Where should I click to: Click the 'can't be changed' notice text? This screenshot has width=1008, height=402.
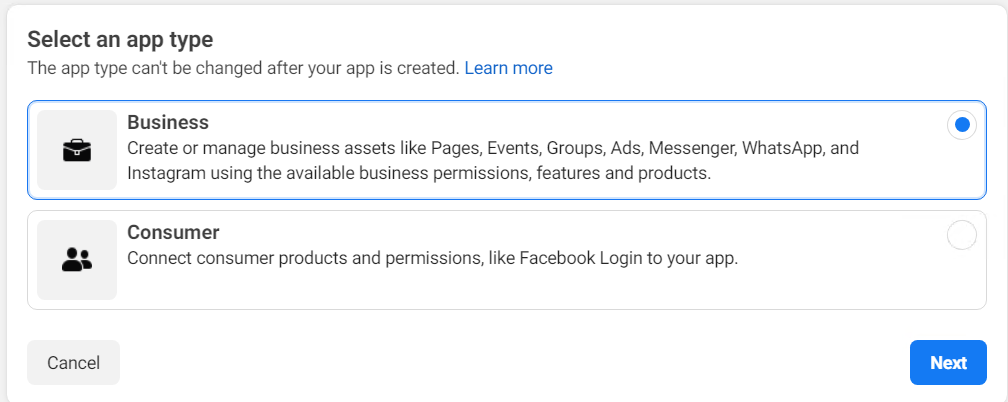tap(243, 68)
